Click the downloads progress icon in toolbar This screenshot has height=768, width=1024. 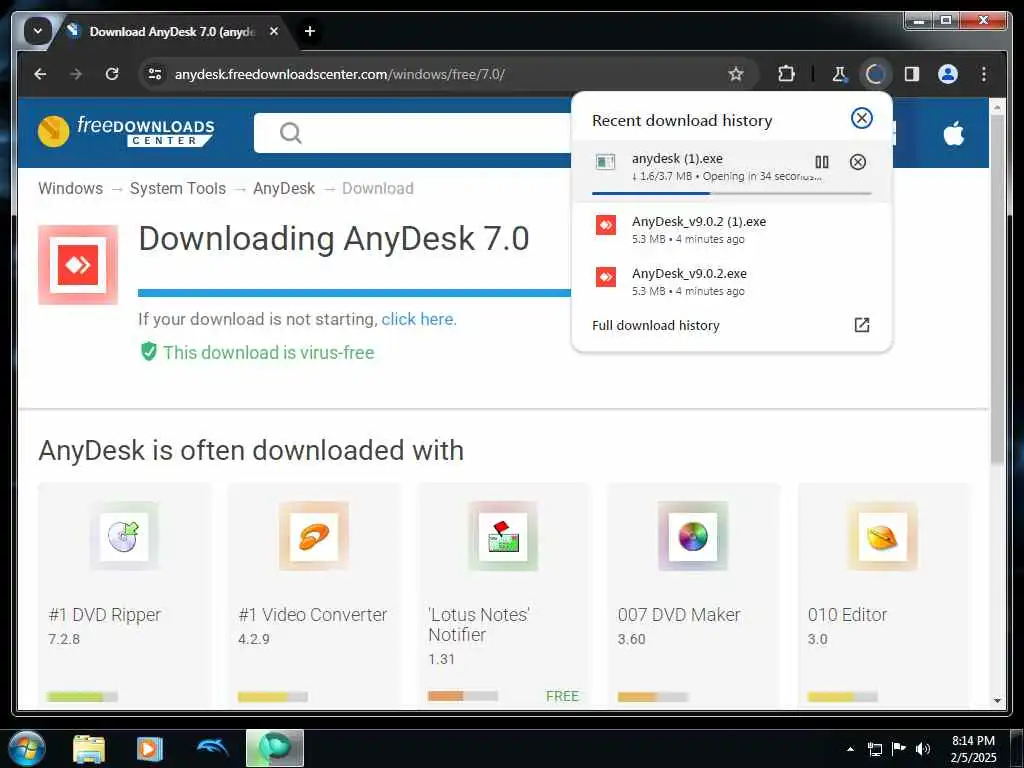point(875,74)
